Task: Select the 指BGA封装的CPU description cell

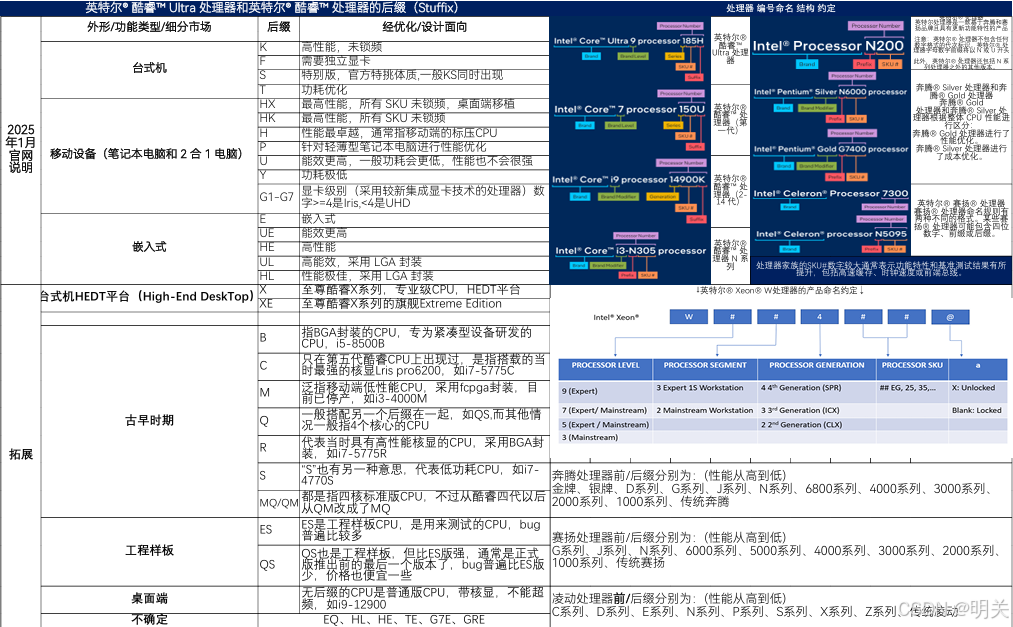Action: pos(424,338)
